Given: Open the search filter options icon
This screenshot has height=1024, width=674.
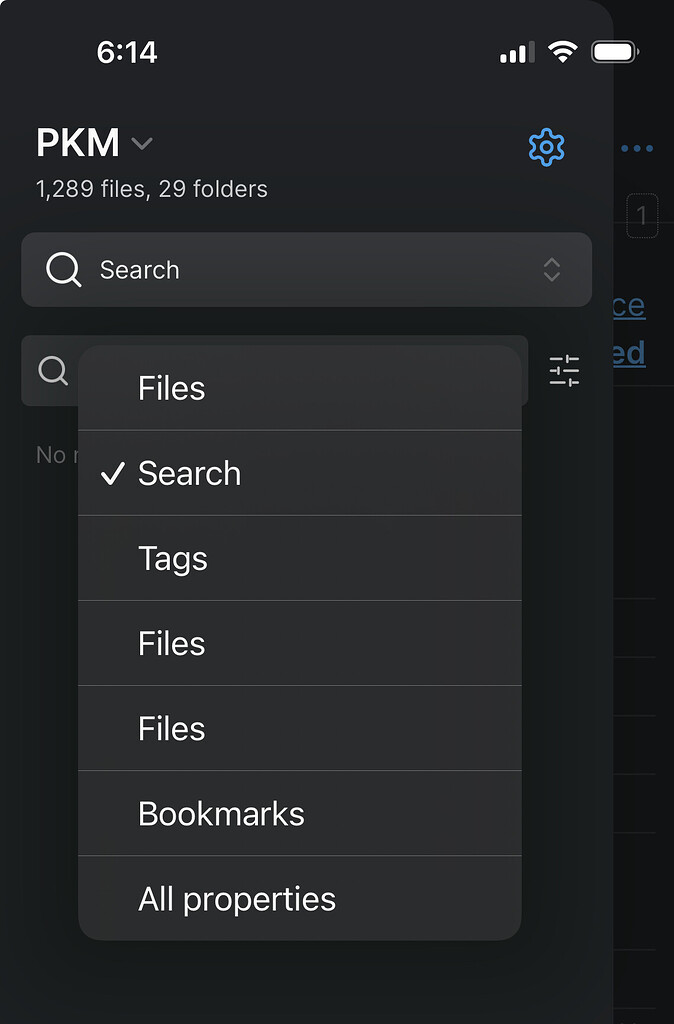Looking at the screenshot, I should 563,370.
